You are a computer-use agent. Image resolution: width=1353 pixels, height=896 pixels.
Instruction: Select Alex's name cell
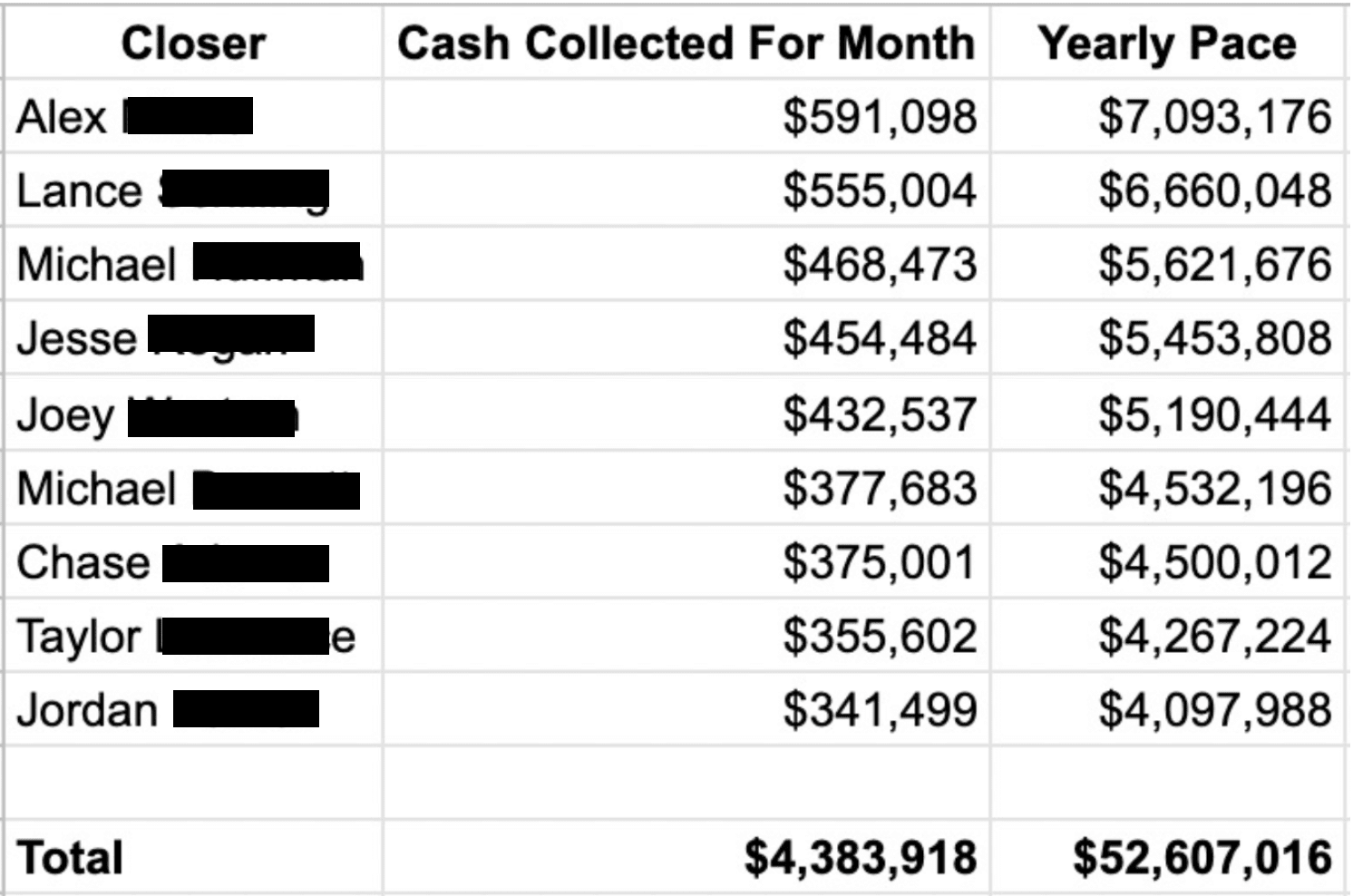coord(62,117)
